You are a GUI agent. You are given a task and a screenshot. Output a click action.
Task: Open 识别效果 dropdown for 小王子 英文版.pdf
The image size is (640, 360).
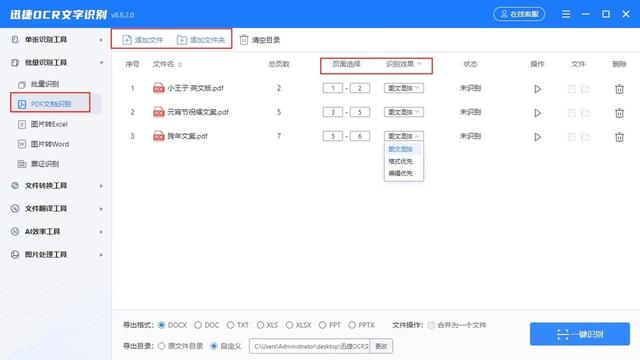point(404,88)
